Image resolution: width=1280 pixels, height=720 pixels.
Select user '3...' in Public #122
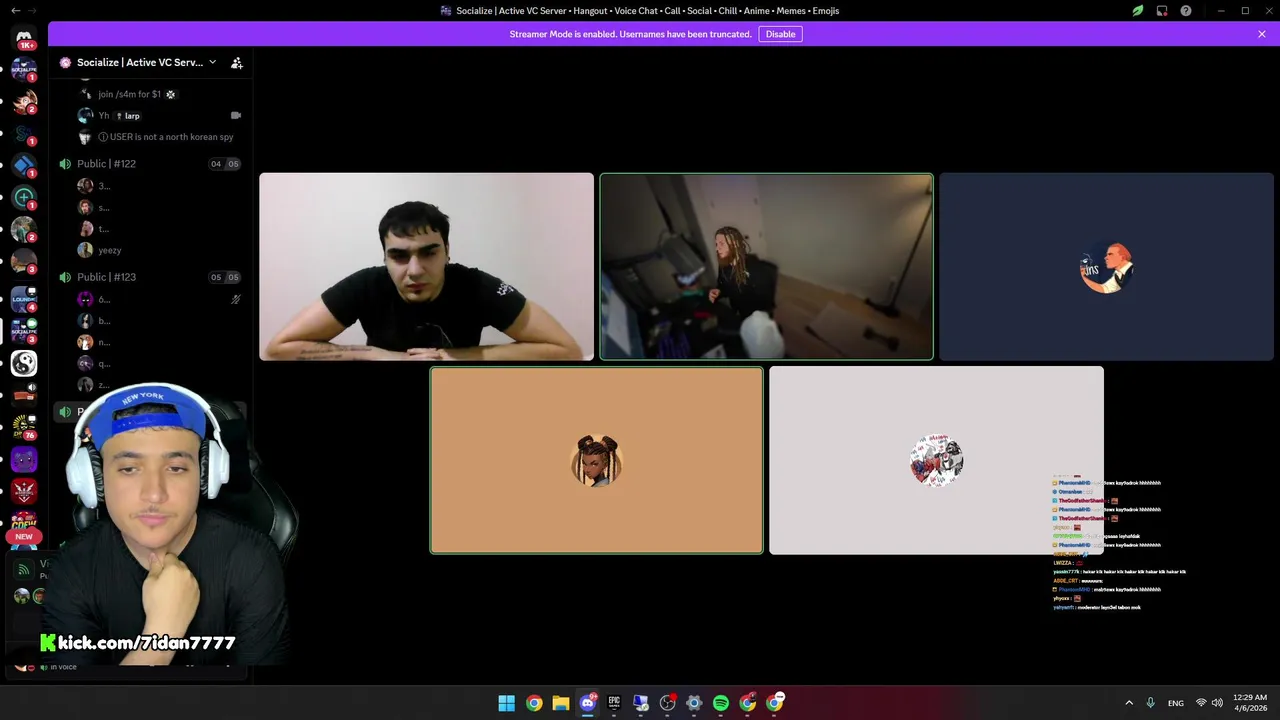point(160,186)
